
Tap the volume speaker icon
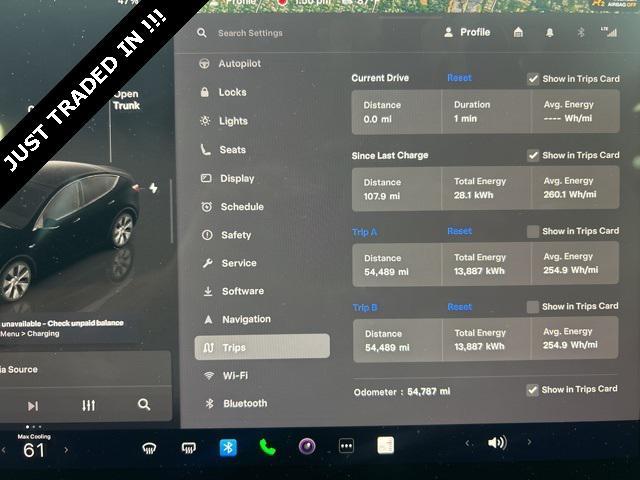click(498, 442)
